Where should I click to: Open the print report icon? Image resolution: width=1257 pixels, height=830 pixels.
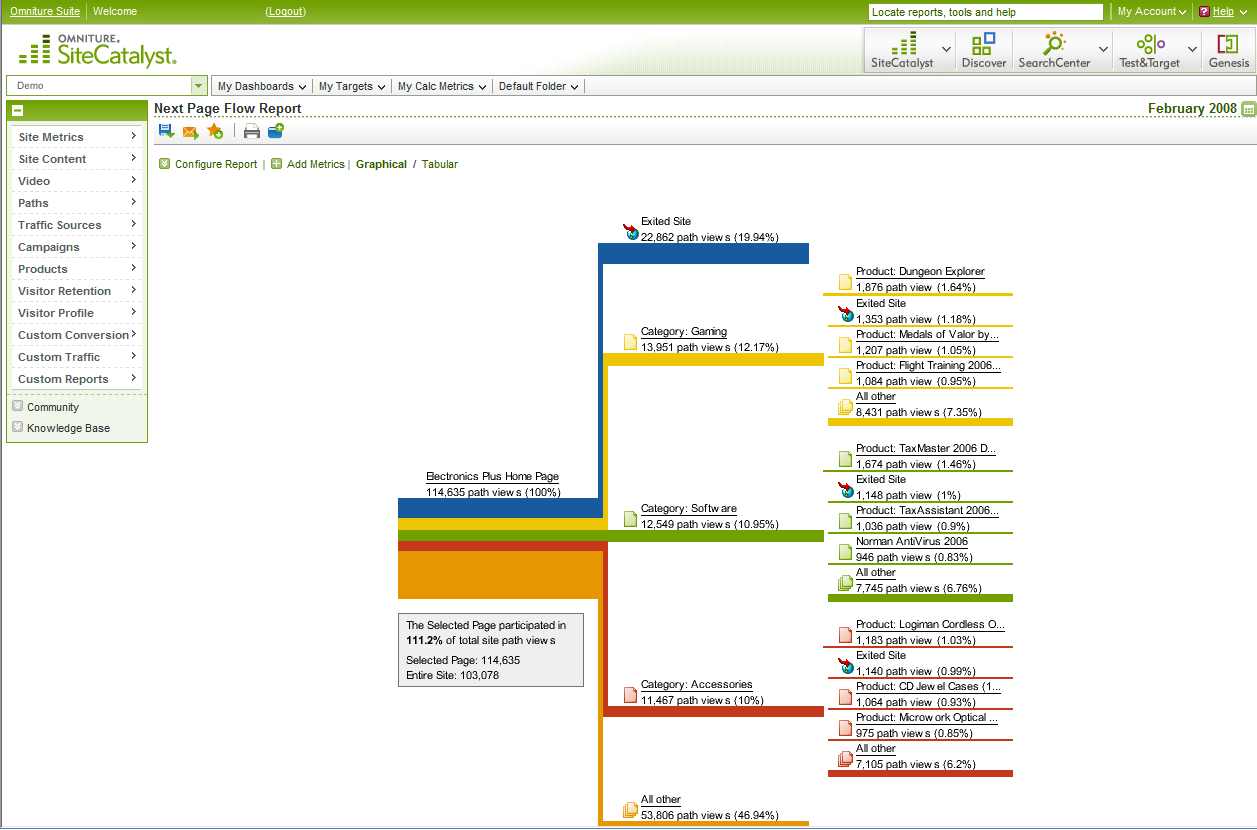pos(251,130)
